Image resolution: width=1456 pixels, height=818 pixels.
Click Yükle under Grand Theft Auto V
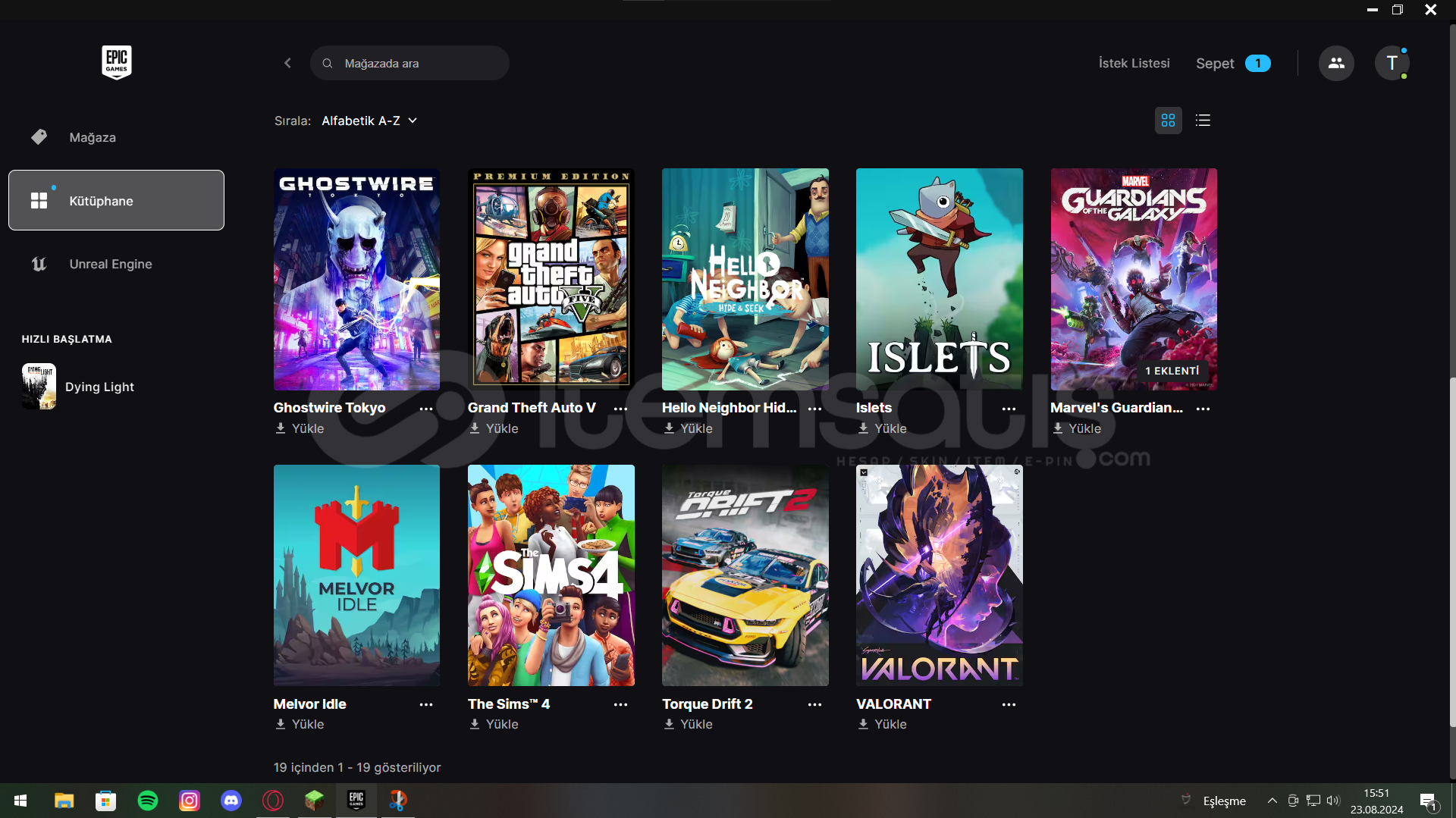click(494, 428)
